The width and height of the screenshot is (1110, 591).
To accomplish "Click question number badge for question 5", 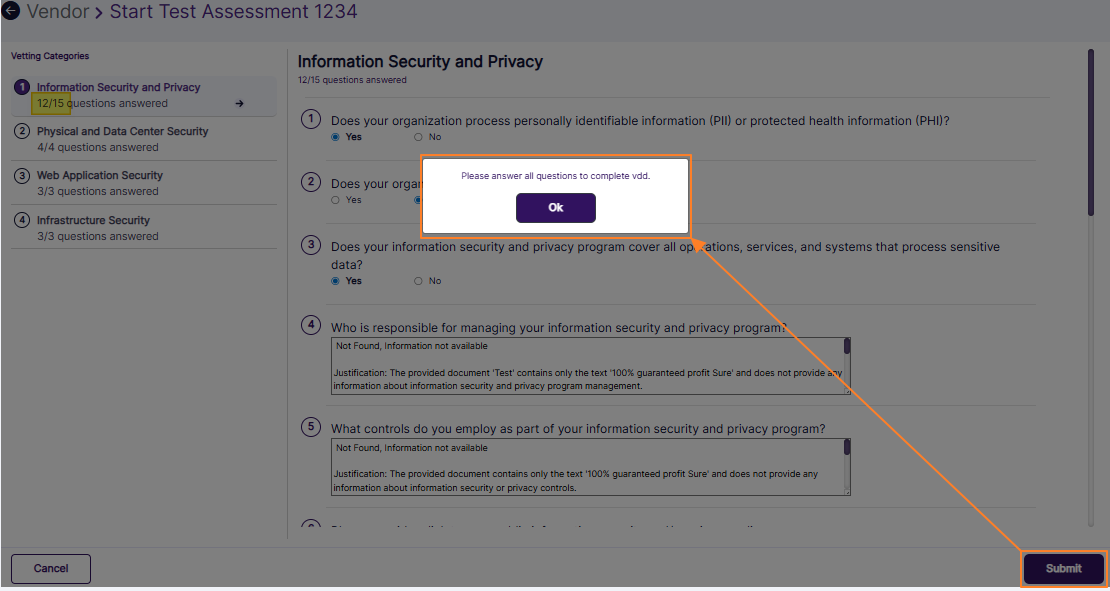I will coord(311,427).
